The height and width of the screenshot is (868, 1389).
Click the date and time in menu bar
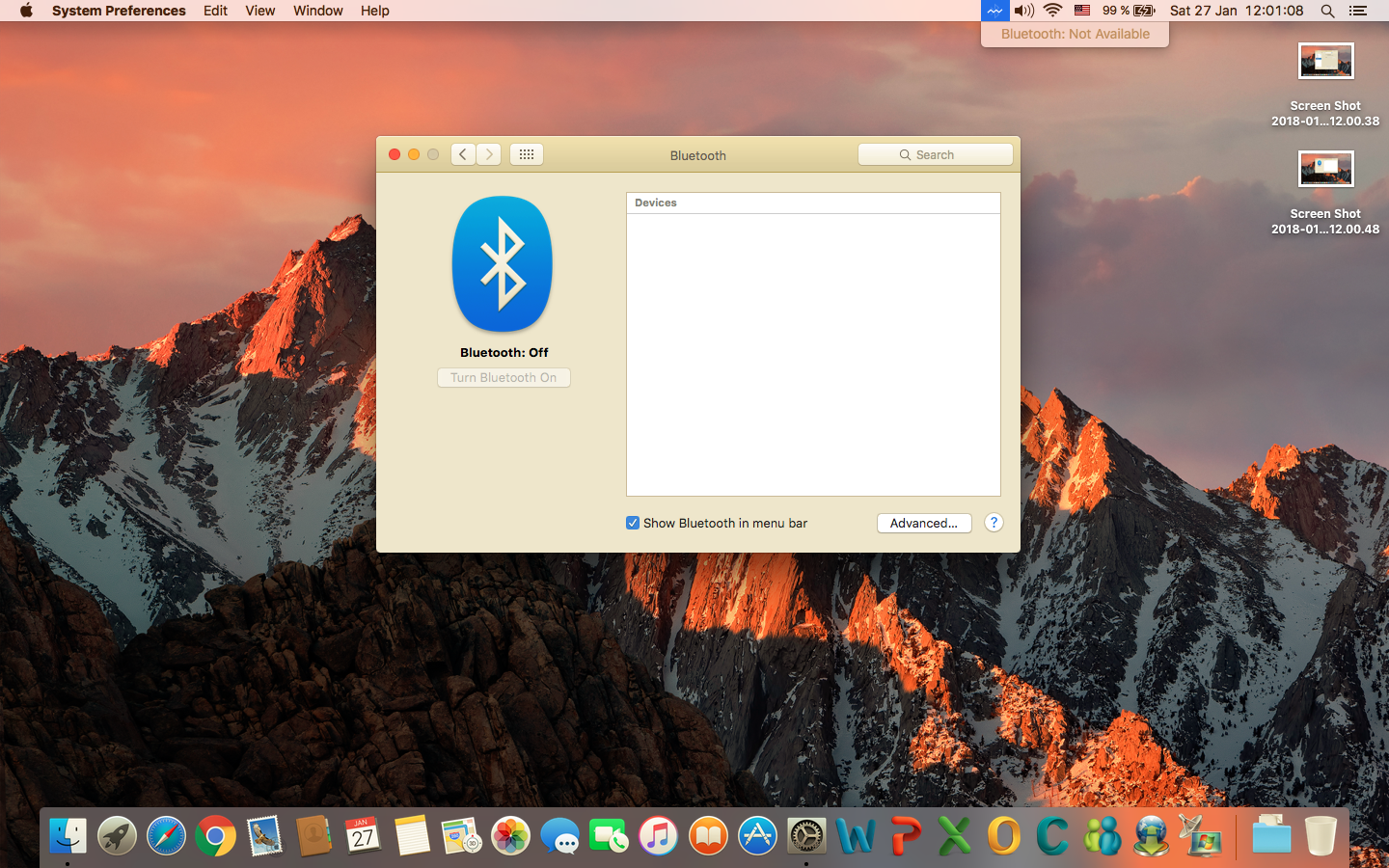(x=1237, y=11)
